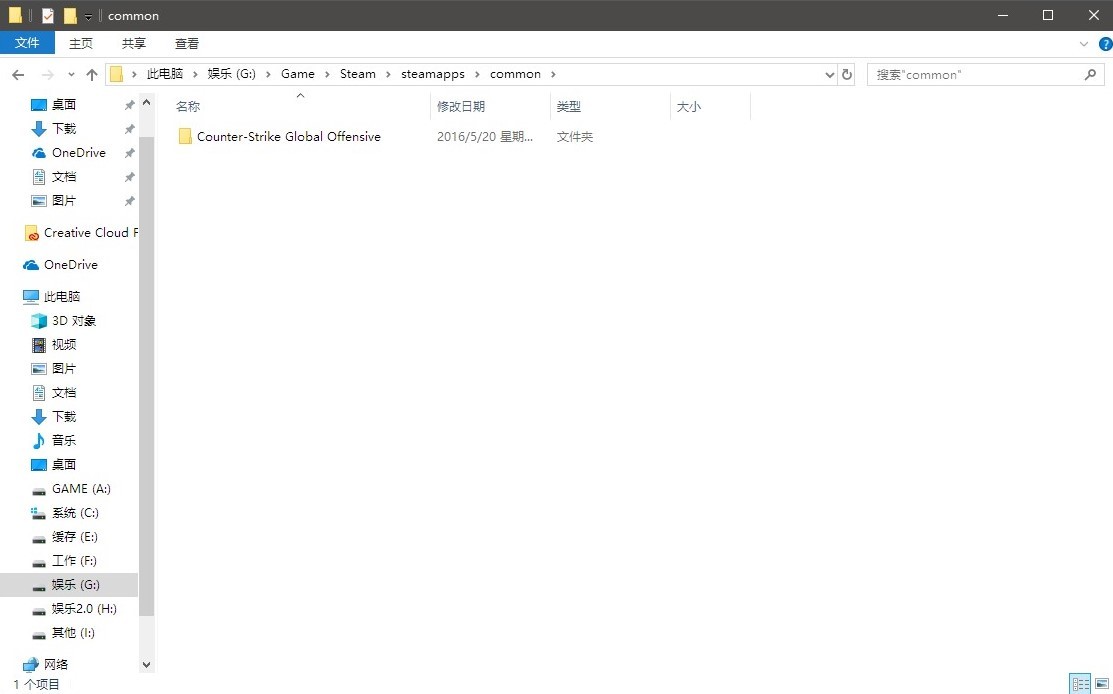1113x694 pixels.
Task: Open 系统 (C:) drive
Action: coord(75,513)
